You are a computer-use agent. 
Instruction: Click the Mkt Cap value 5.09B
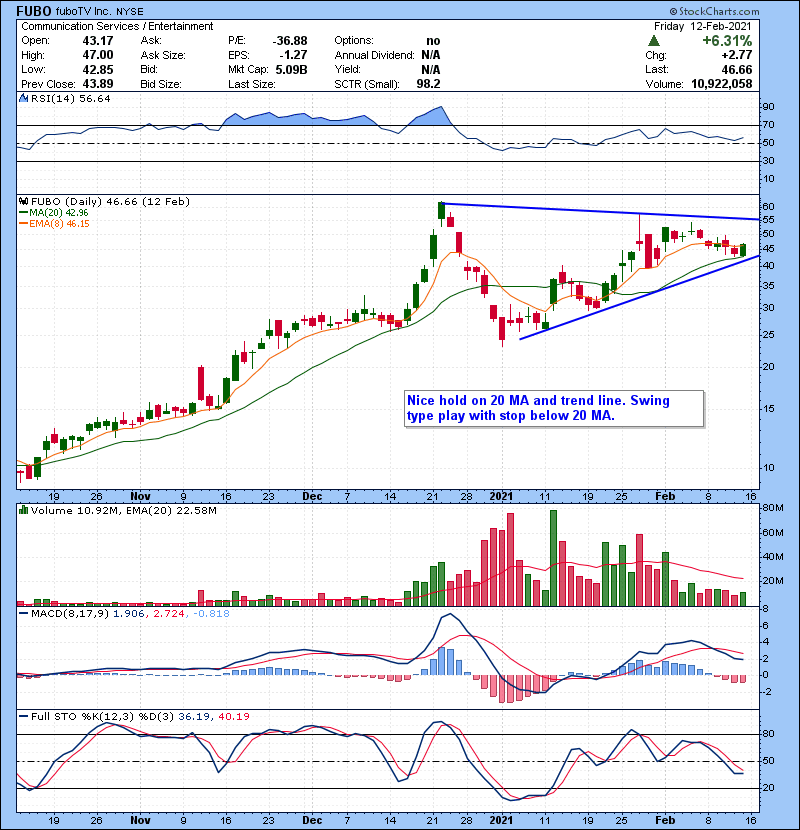click(x=291, y=69)
